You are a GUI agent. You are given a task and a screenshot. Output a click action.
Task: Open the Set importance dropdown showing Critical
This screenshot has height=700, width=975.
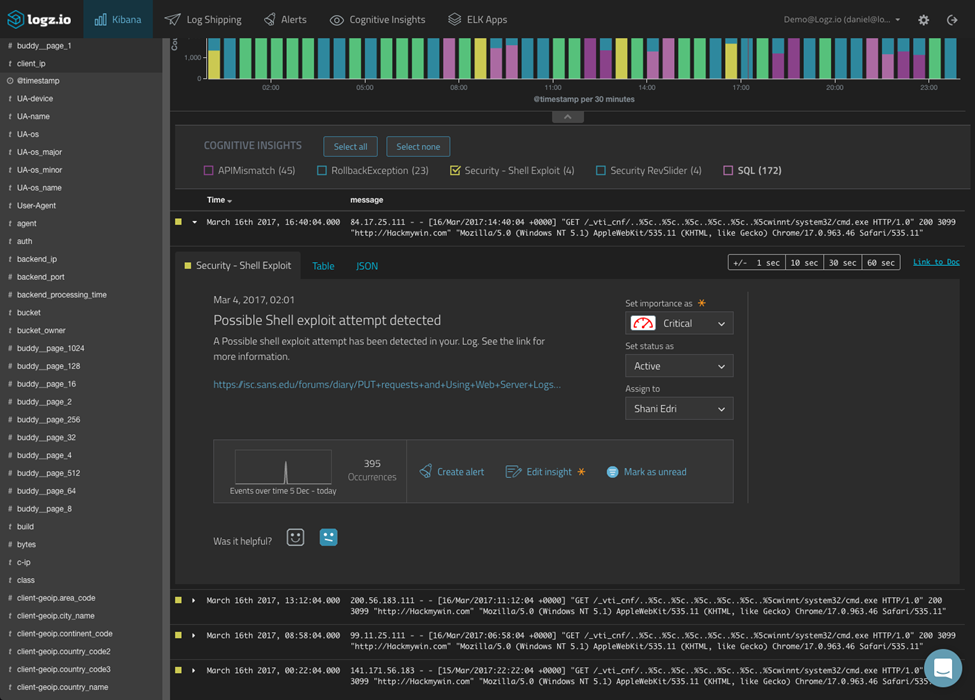click(x=679, y=323)
